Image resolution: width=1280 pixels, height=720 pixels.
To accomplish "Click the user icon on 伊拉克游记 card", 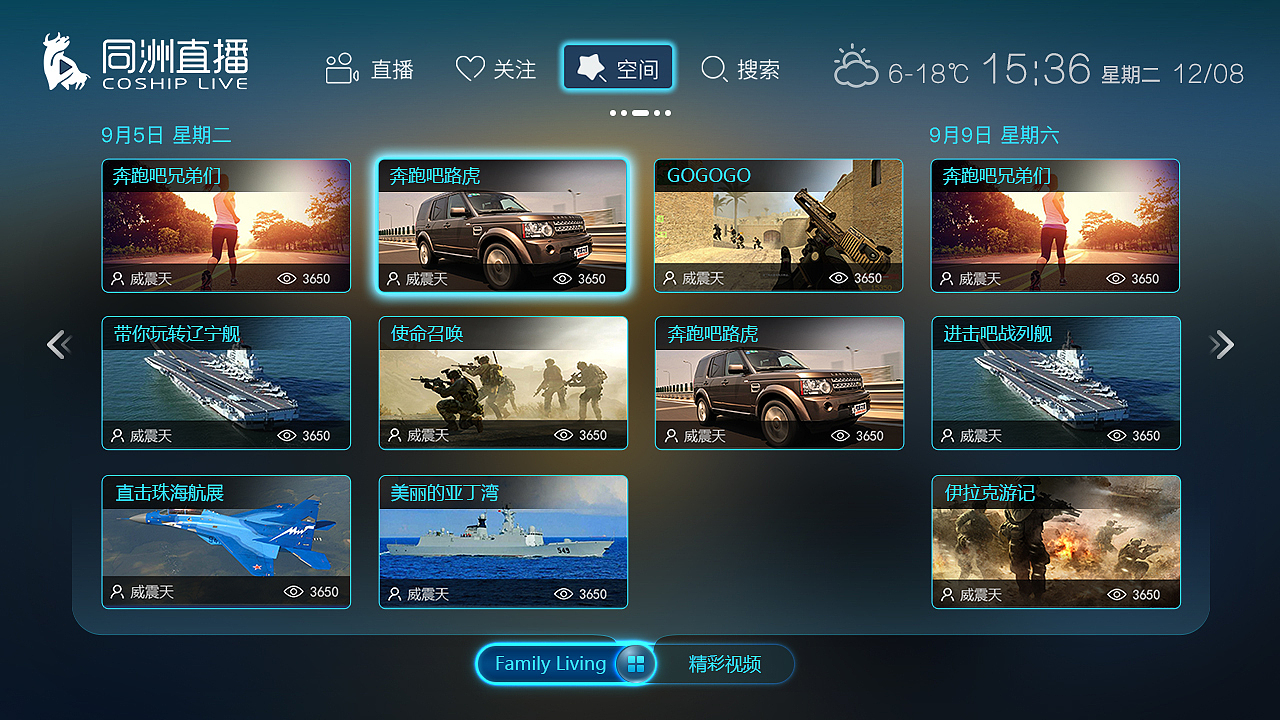I will [x=947, y=594].
